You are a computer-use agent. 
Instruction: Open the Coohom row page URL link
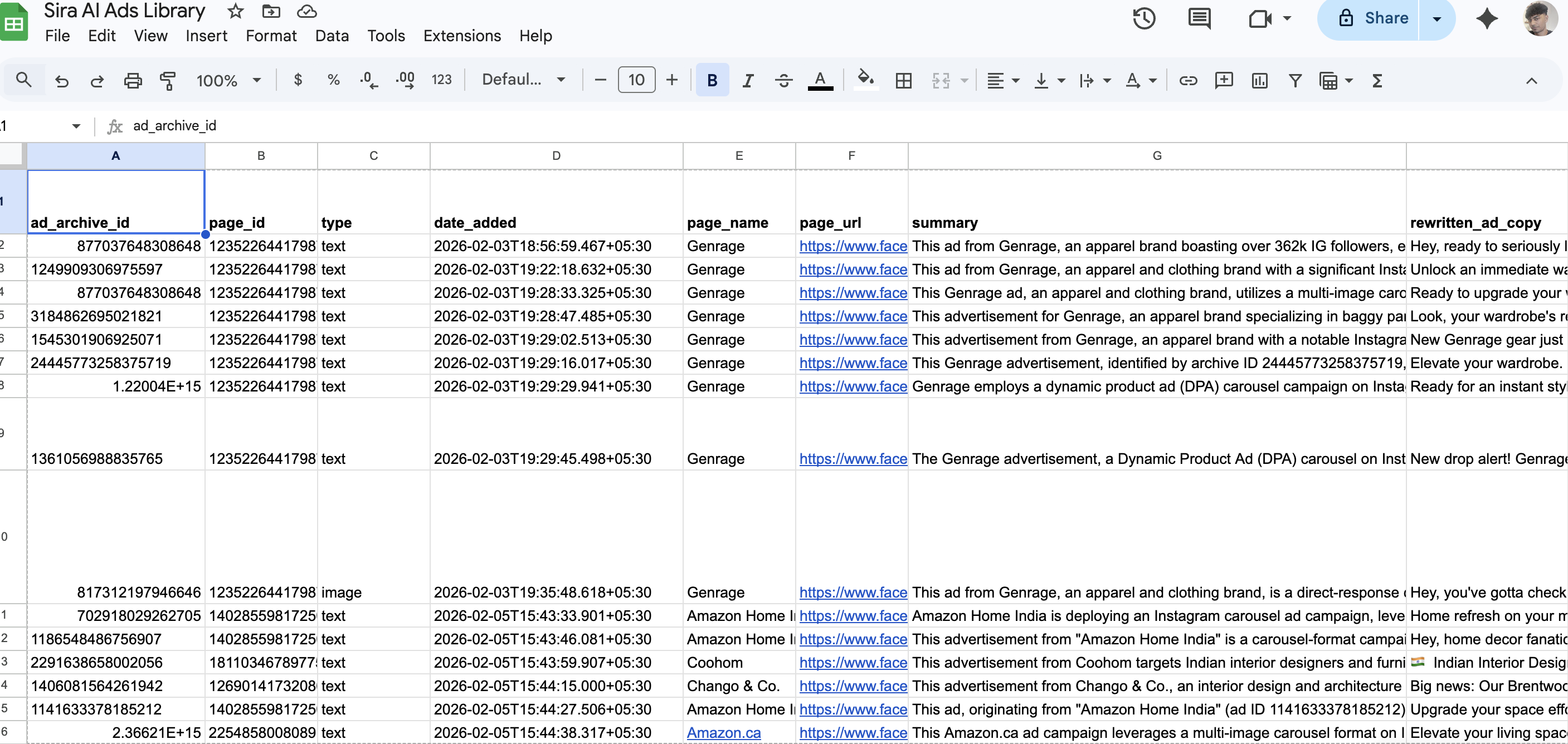tap(853, 663)
